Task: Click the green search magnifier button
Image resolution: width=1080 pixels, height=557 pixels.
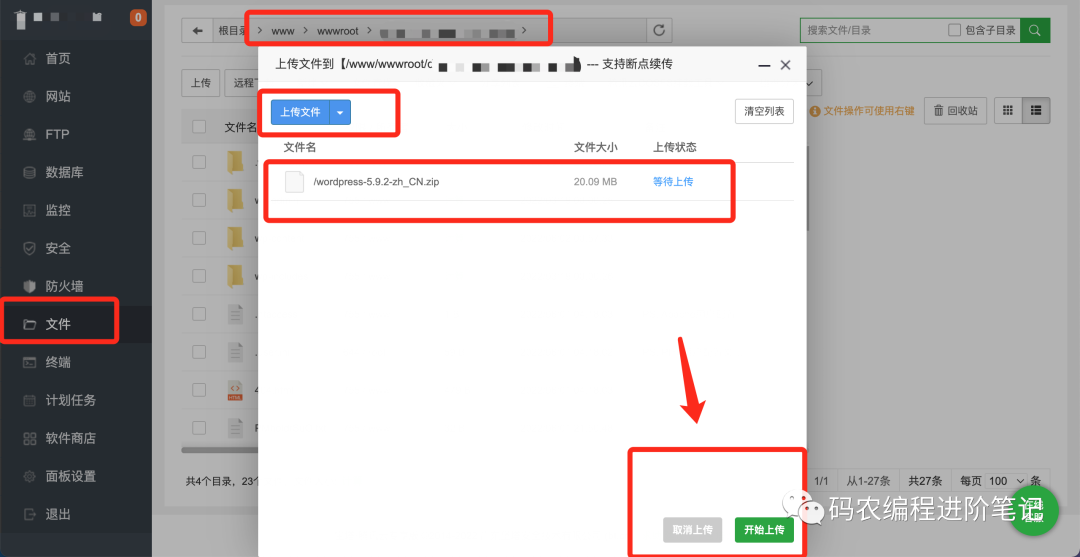Action: (1035, 31)
